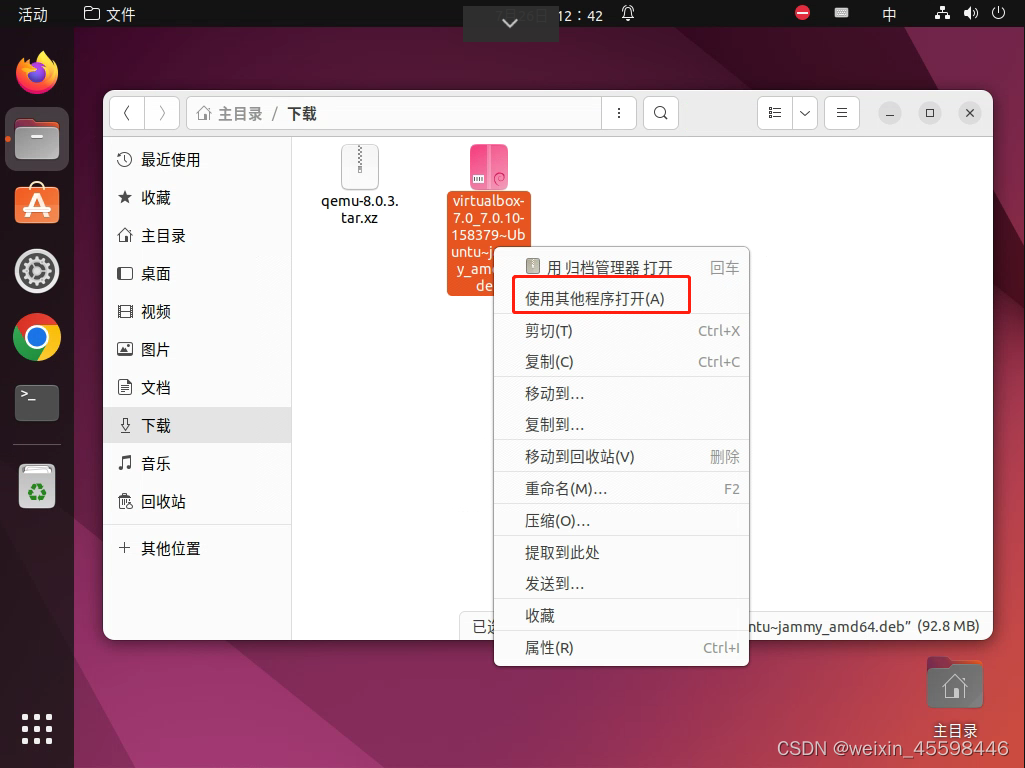This screenshot has width=1025, height=768.
Task: Select 复制(C) in context menu
Action: click(621, 361)
